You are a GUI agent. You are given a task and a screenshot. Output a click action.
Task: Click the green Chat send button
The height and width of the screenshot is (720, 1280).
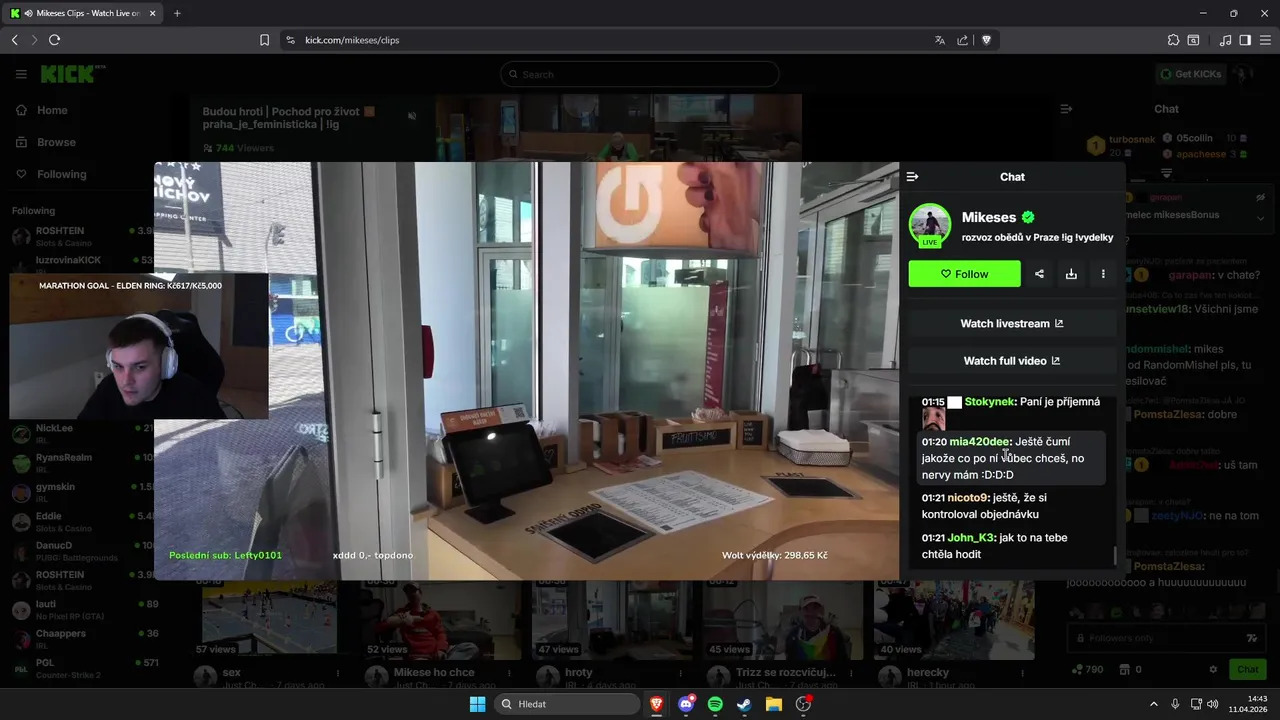click(x=1248, y=669)
